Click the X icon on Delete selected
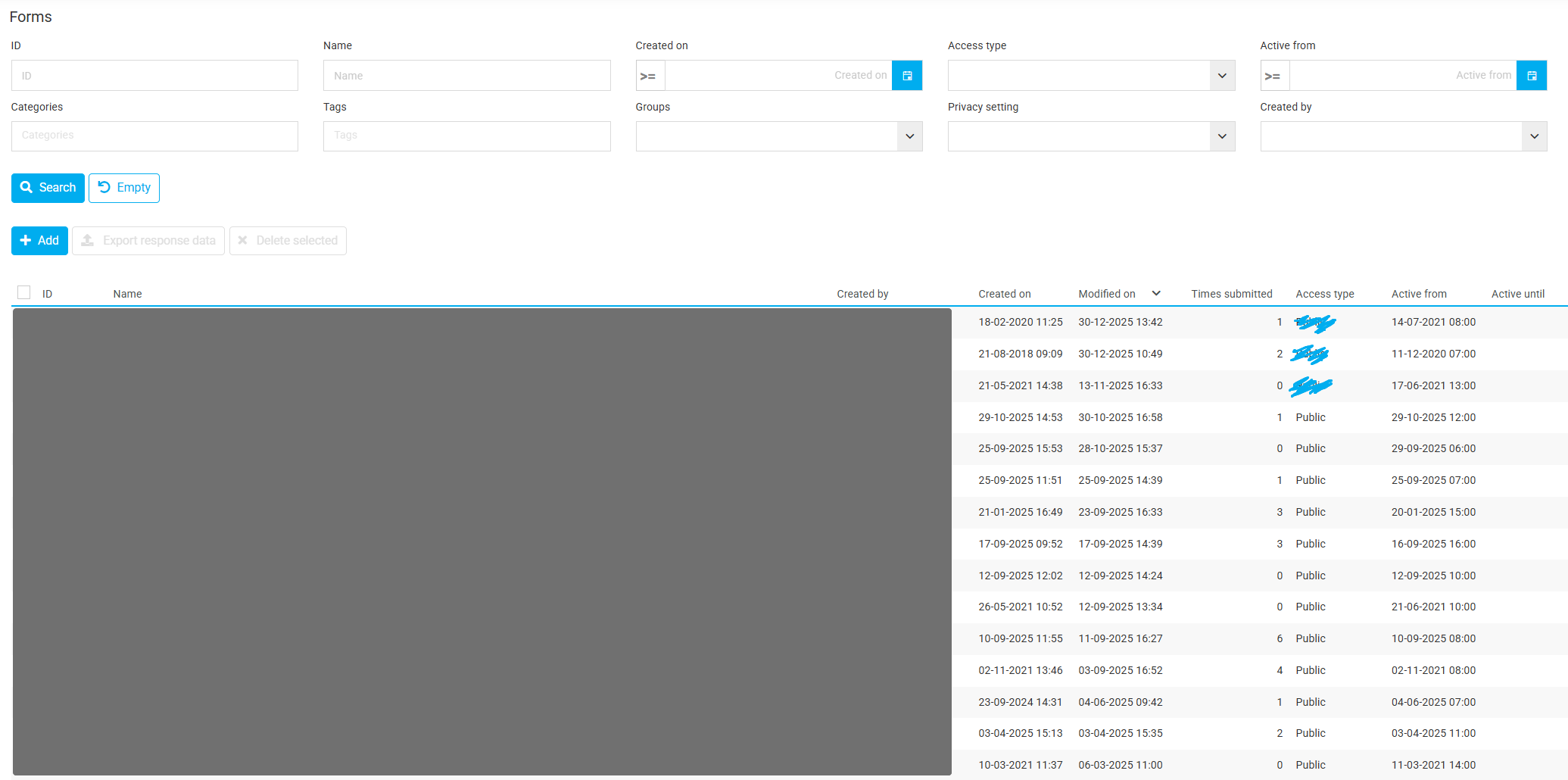Screen dimensions: 1568x780 click(243, 240)
